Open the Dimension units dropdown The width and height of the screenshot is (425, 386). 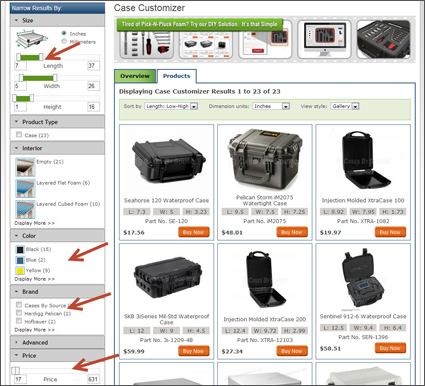click(271, 106)
